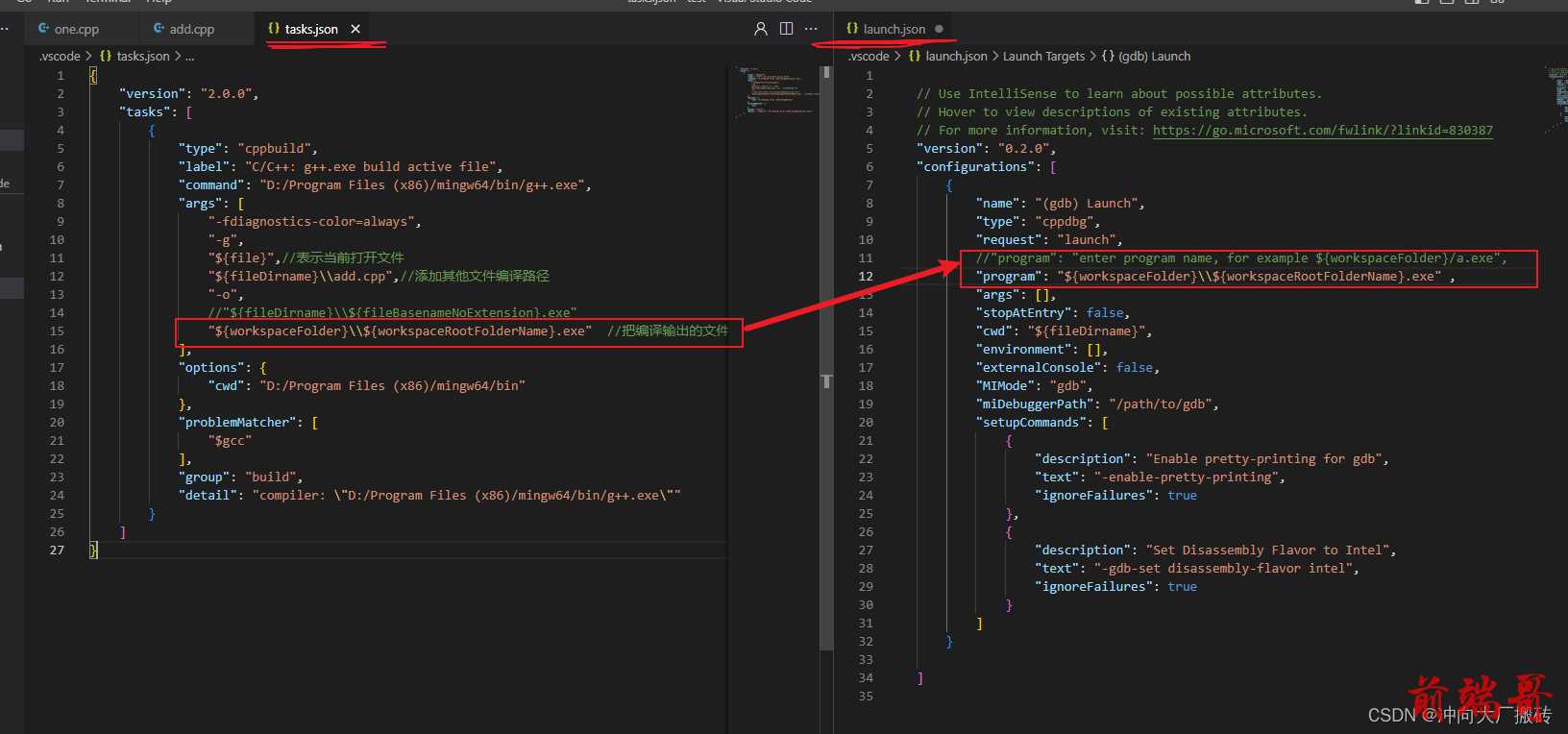Close the tasks.json tab
The image size is (1568, 734).
(355, 29)
